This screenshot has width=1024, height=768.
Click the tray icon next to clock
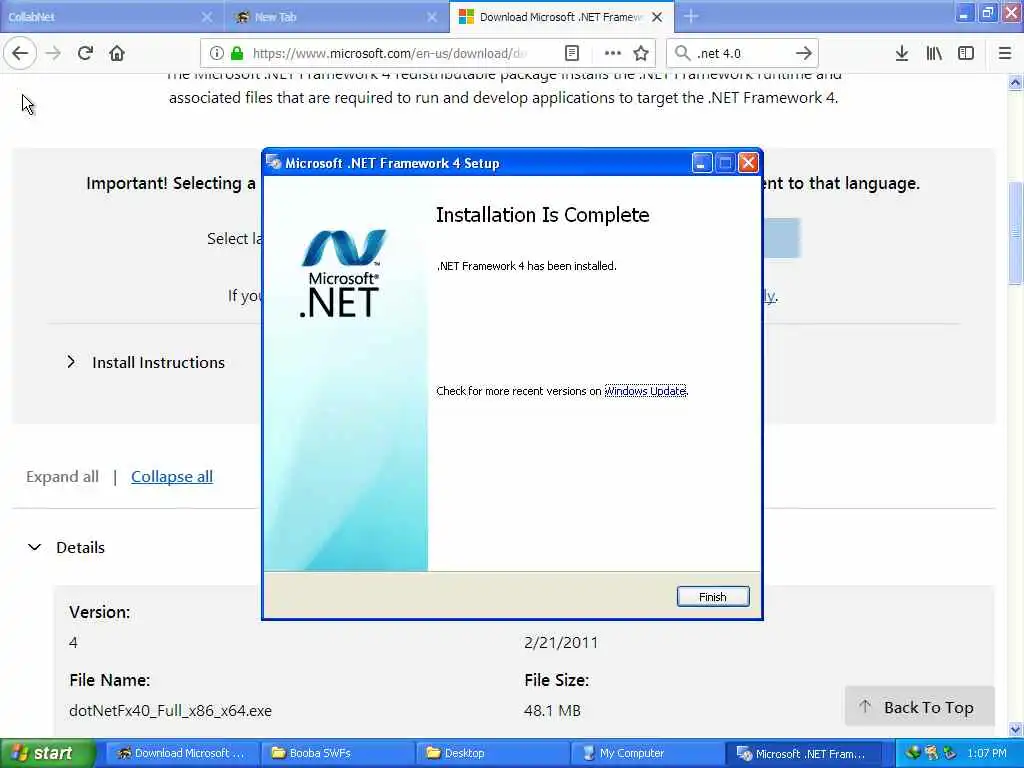(x=950, y=753)
